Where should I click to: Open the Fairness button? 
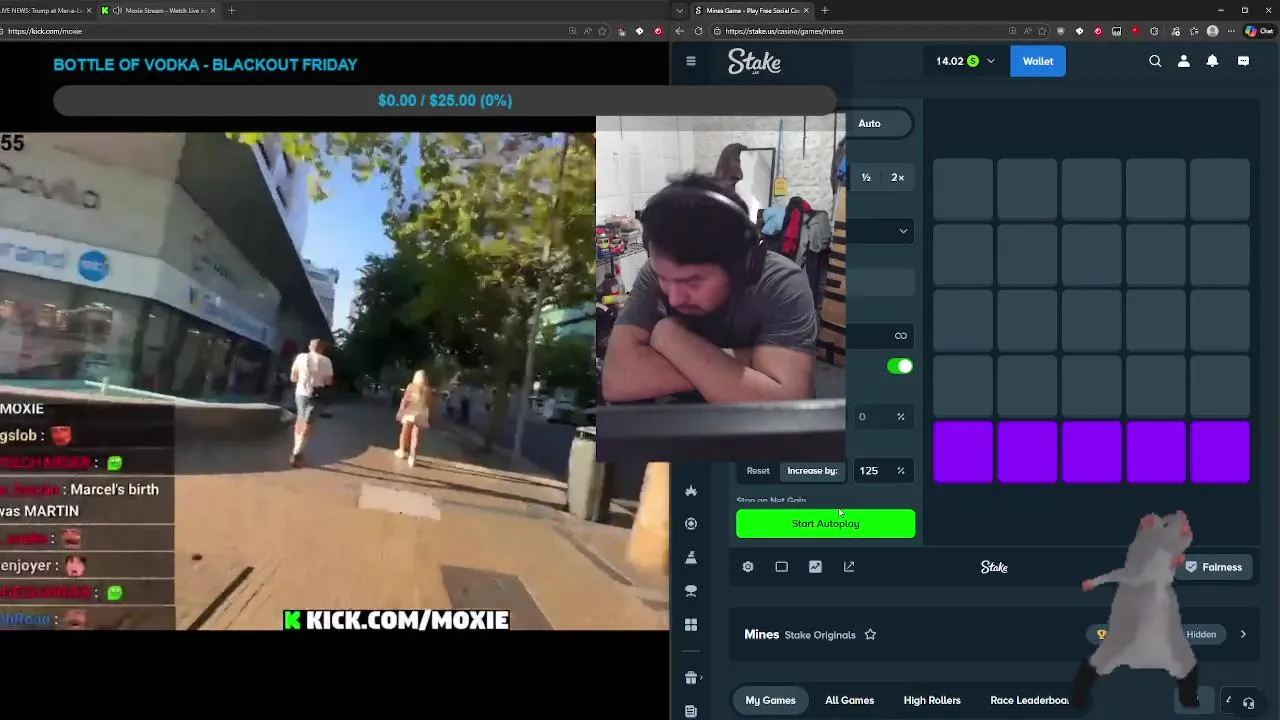click(x=1213, y=567)
